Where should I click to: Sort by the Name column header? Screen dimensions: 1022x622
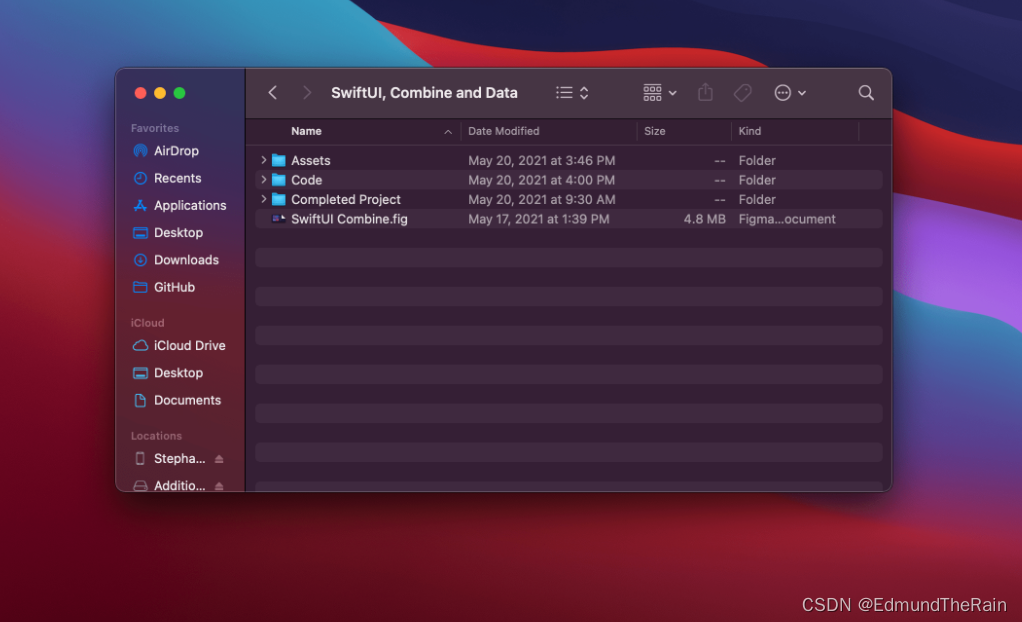[x=306, y=131]
